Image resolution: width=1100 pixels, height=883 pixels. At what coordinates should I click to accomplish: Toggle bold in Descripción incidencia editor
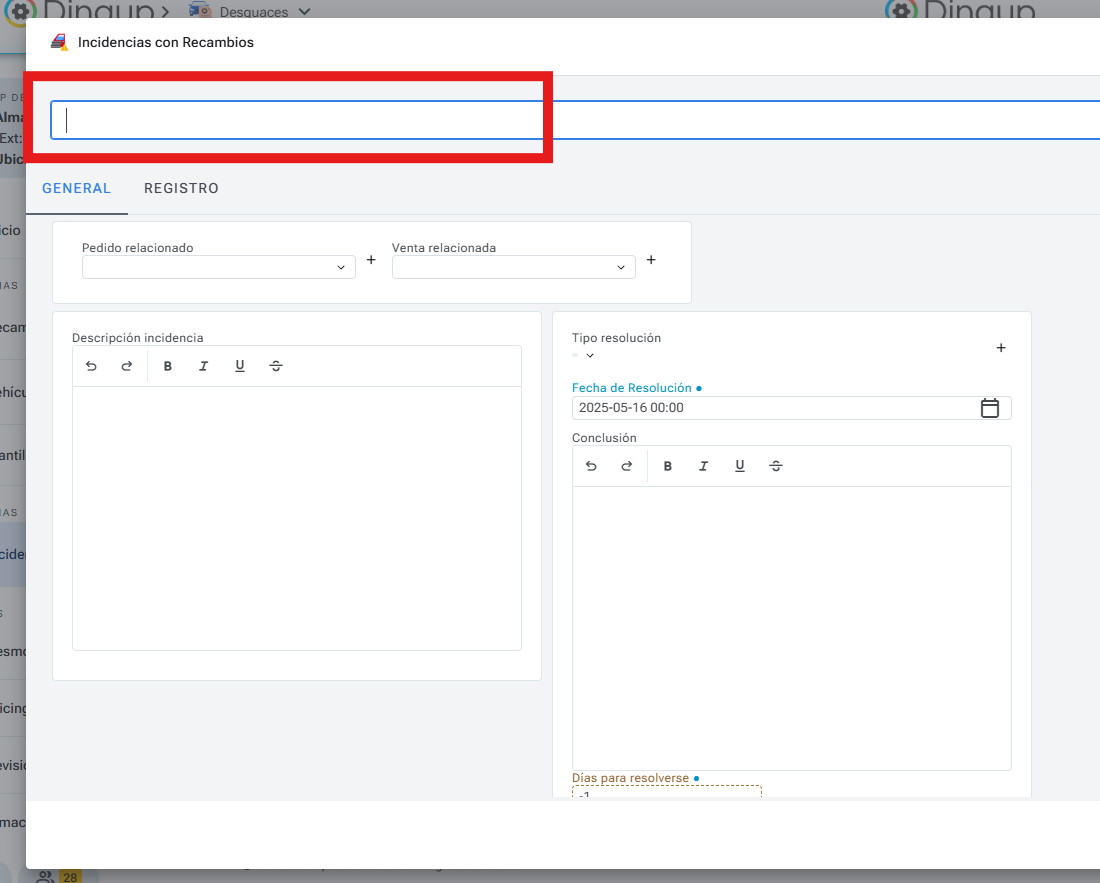168,366
